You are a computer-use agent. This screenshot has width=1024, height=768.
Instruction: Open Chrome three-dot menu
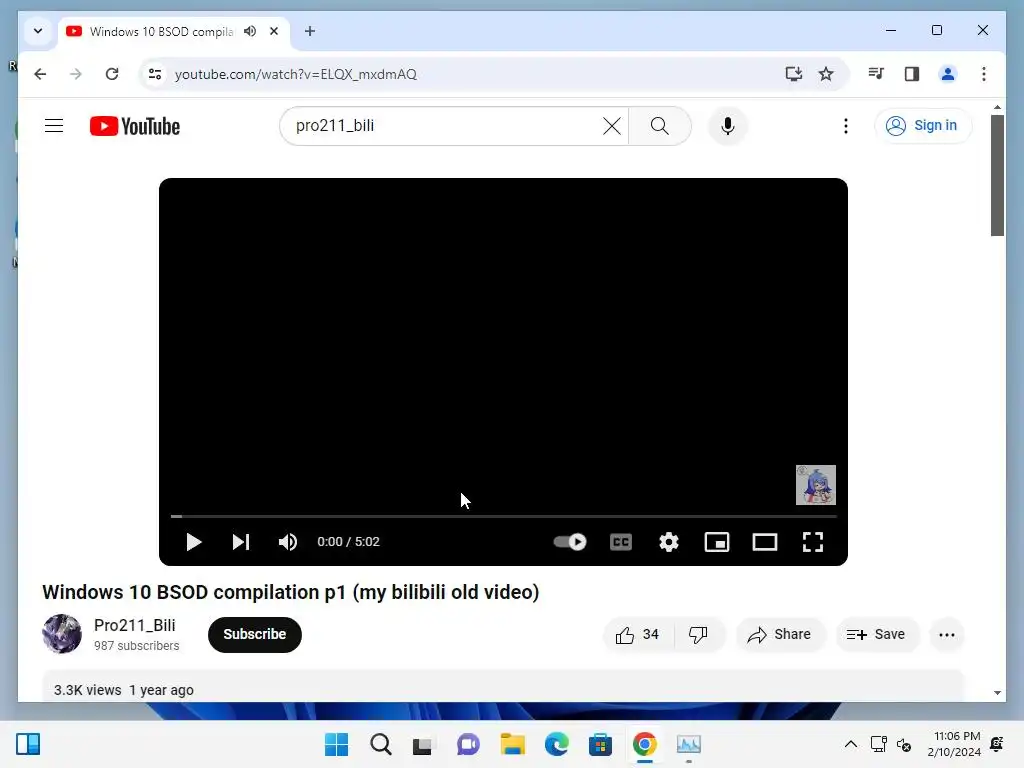(x=984, y=74)
